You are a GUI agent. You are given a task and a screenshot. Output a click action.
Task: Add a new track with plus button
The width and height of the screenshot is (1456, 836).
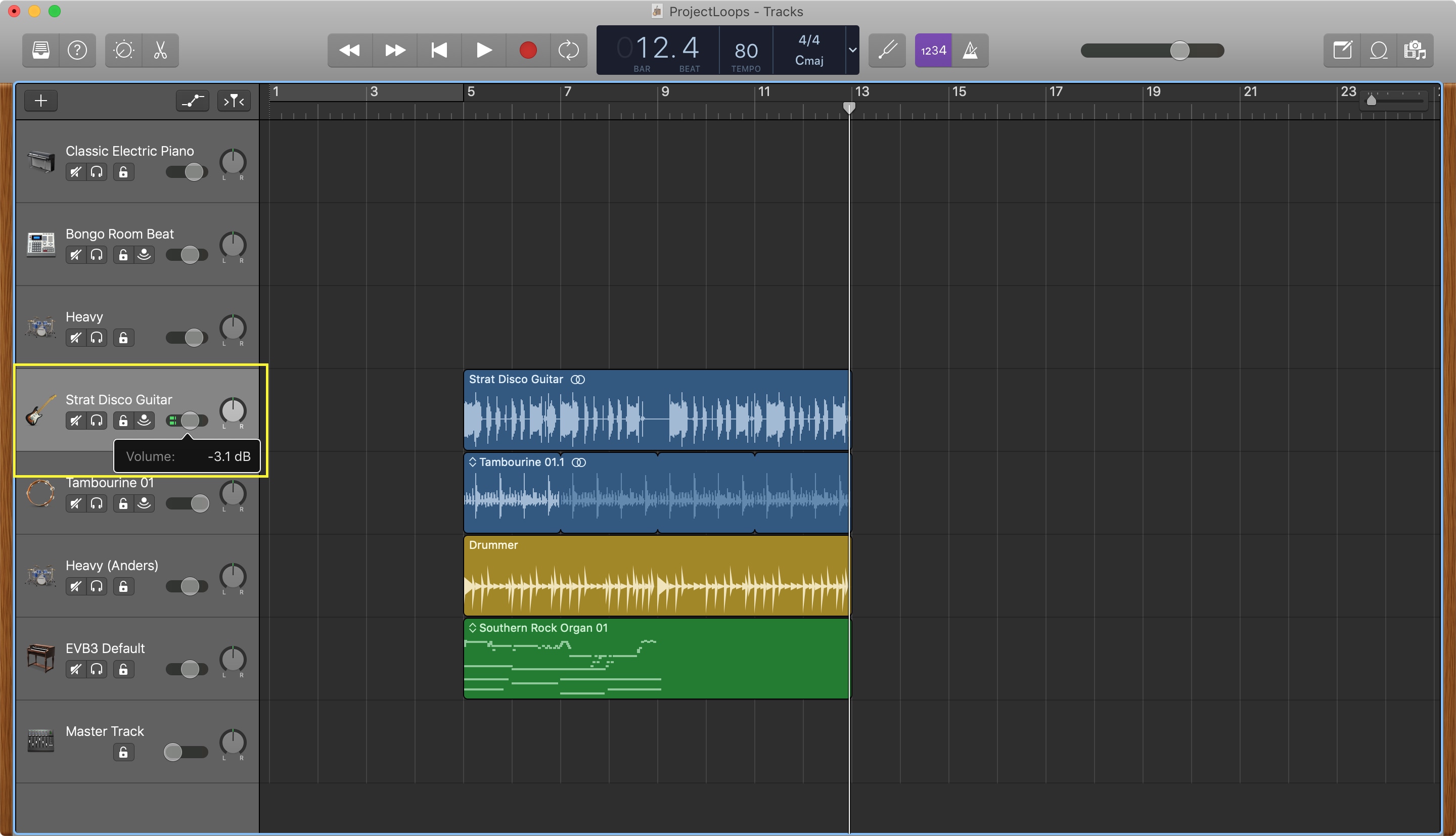pos(41,101)
